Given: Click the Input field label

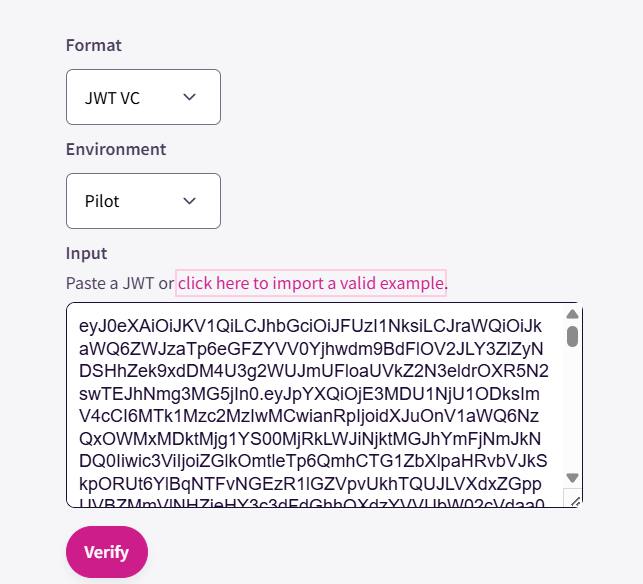Looking at the screenshot, I should (87, 253).
